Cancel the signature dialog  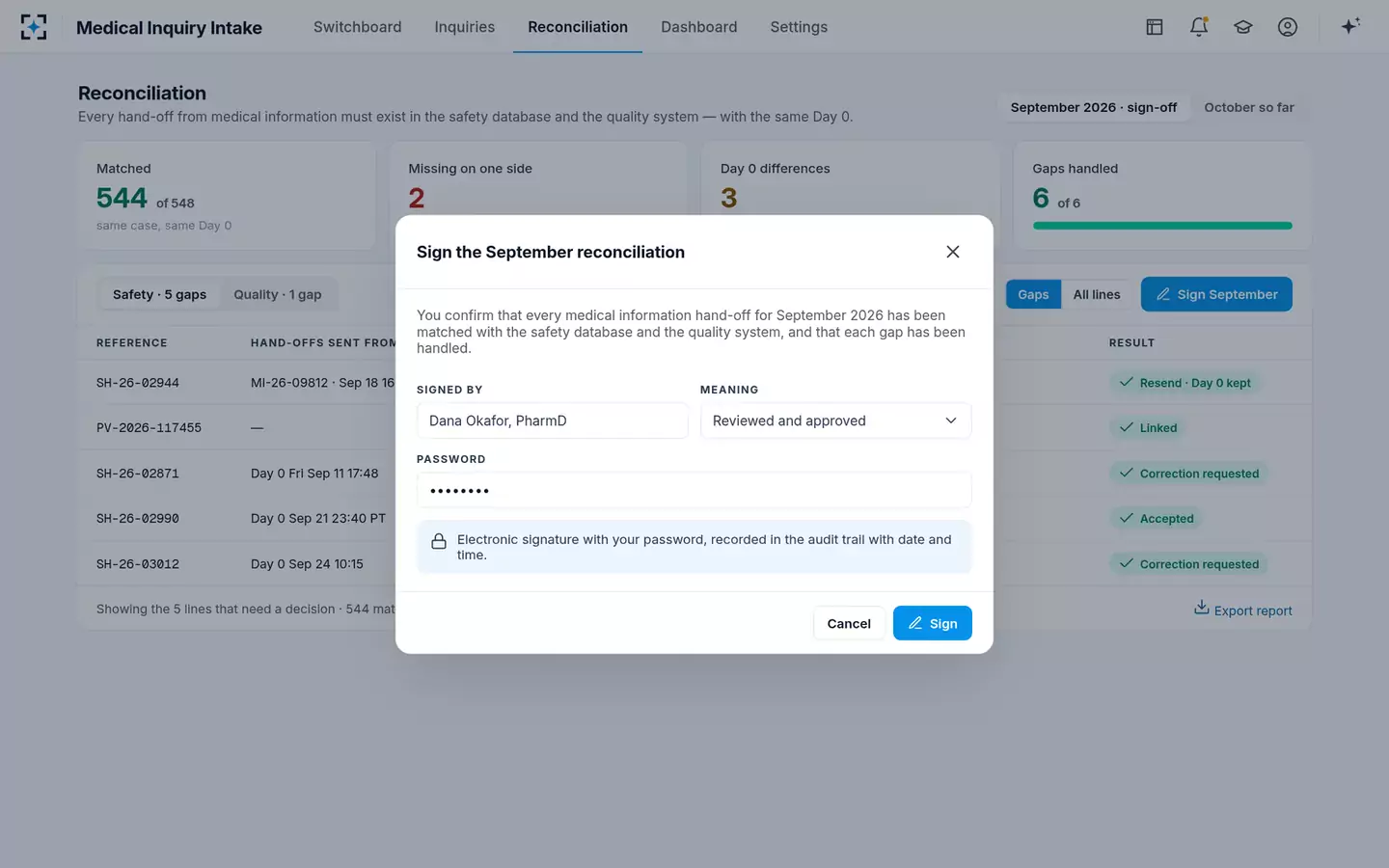(x=849, y=624)
